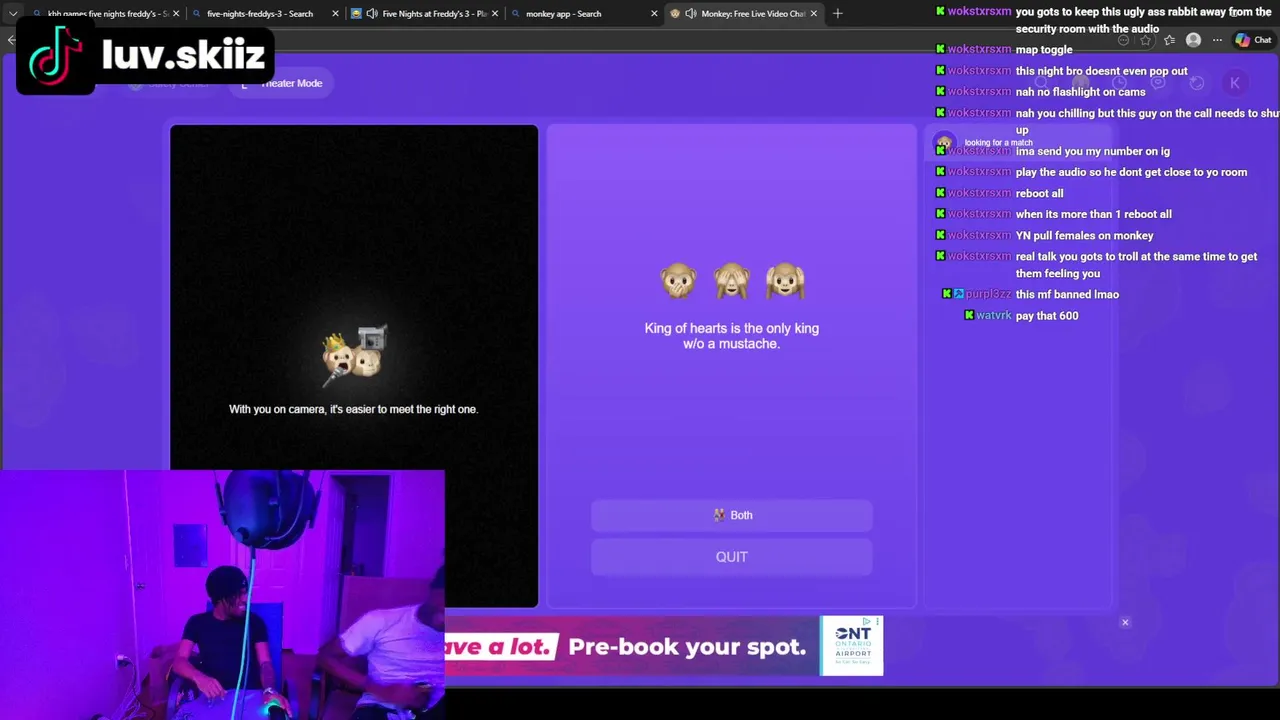Open the browser profile avatar

point(1193,40)
